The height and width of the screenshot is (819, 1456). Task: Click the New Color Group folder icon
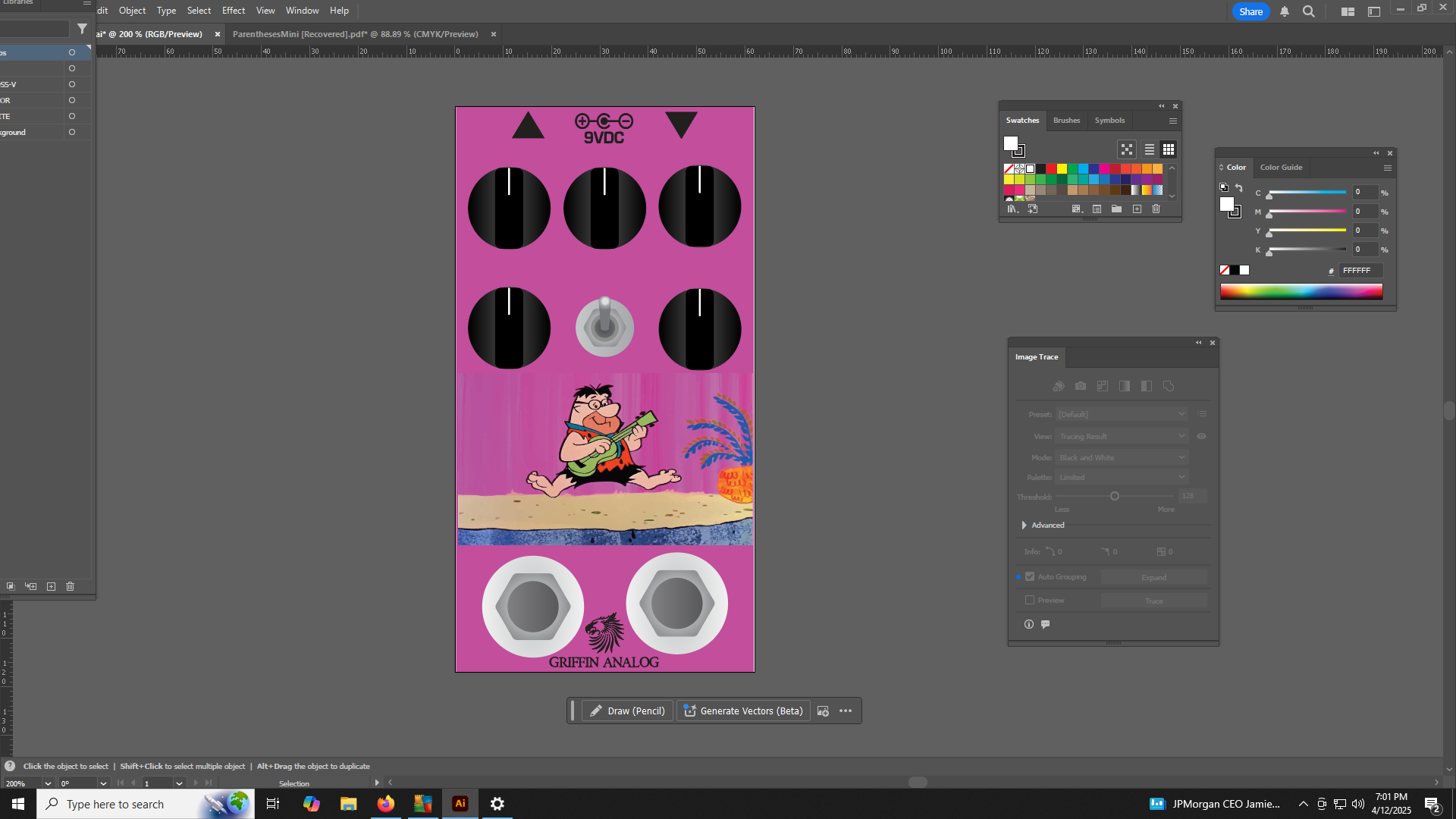(x=1116, y=209)
